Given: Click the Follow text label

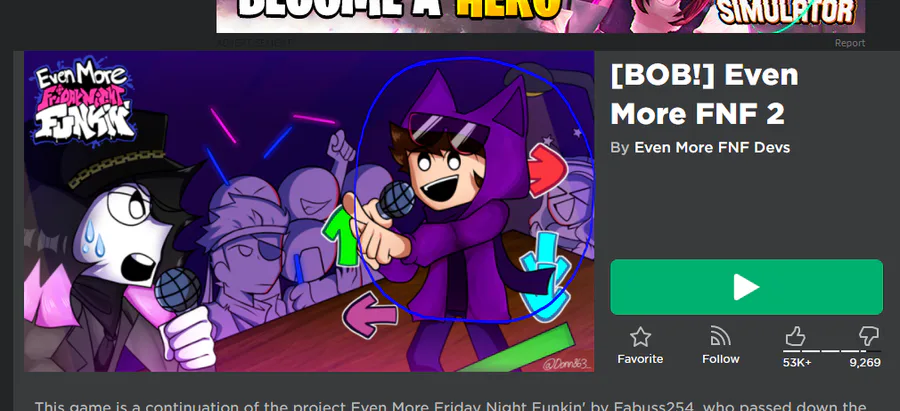Looking at the screenshot, I should [720, 359].
